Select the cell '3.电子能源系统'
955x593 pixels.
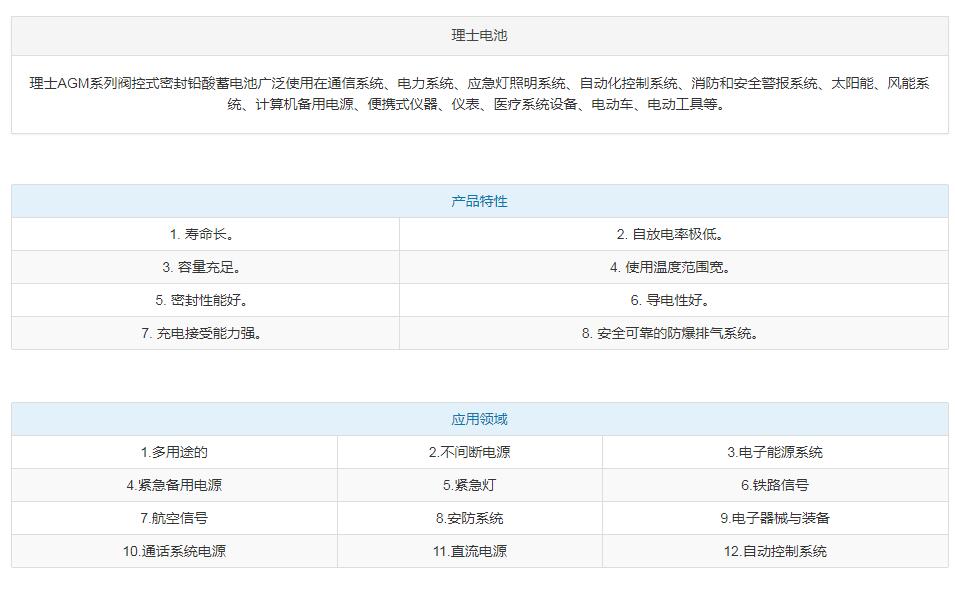[x=775, y=452]
